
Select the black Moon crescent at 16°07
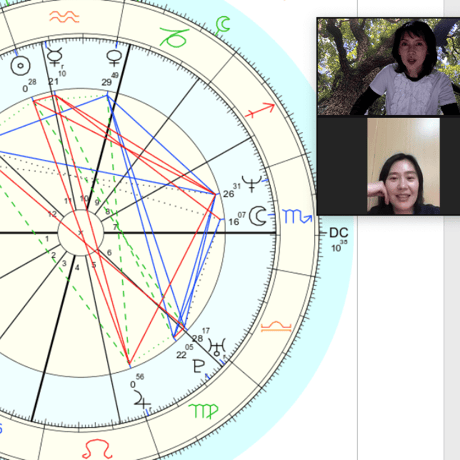pyautogui.click(x=258, y=216)
